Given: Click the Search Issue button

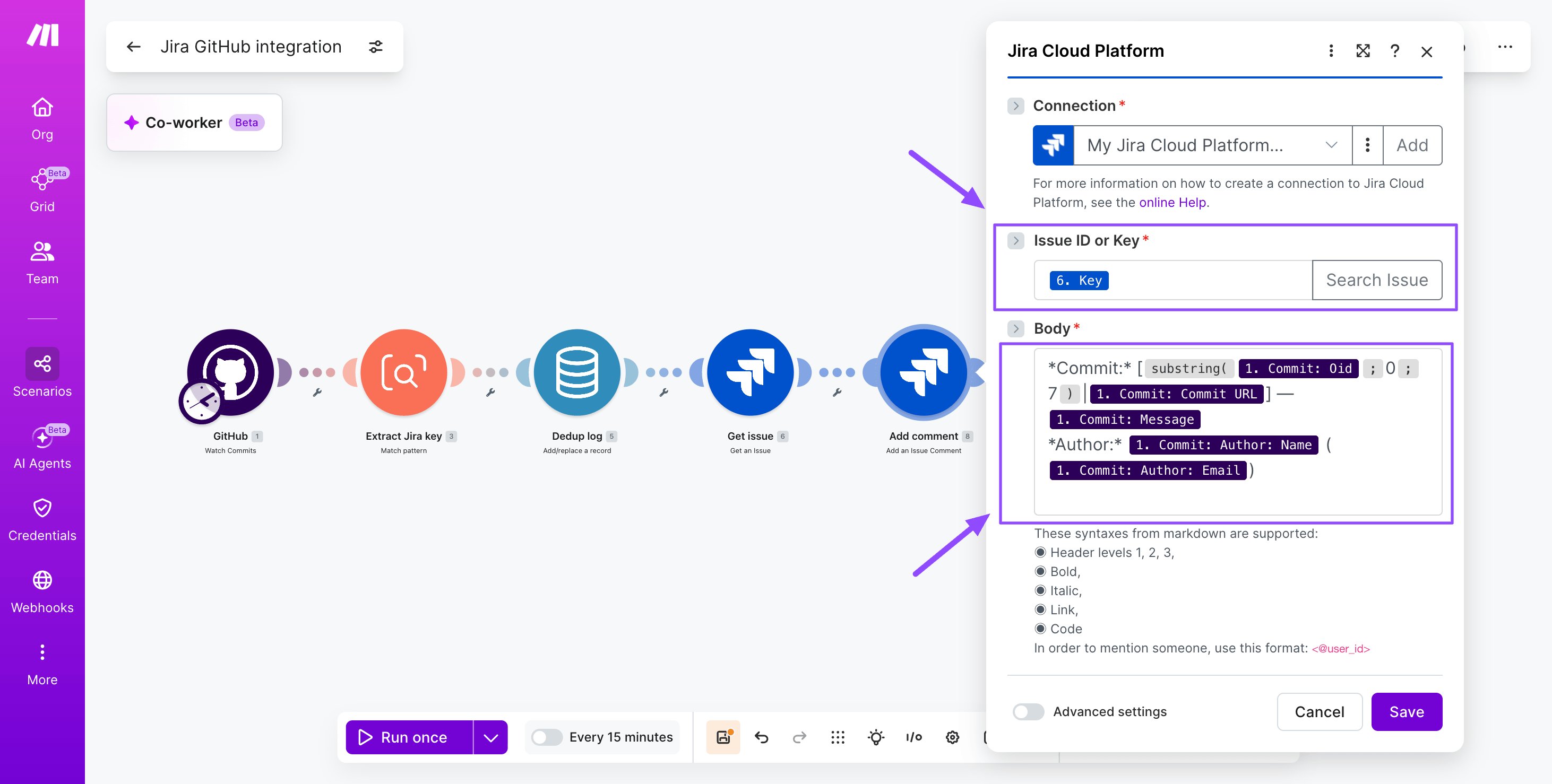Looking at the screenshot, I should 1377,280.
